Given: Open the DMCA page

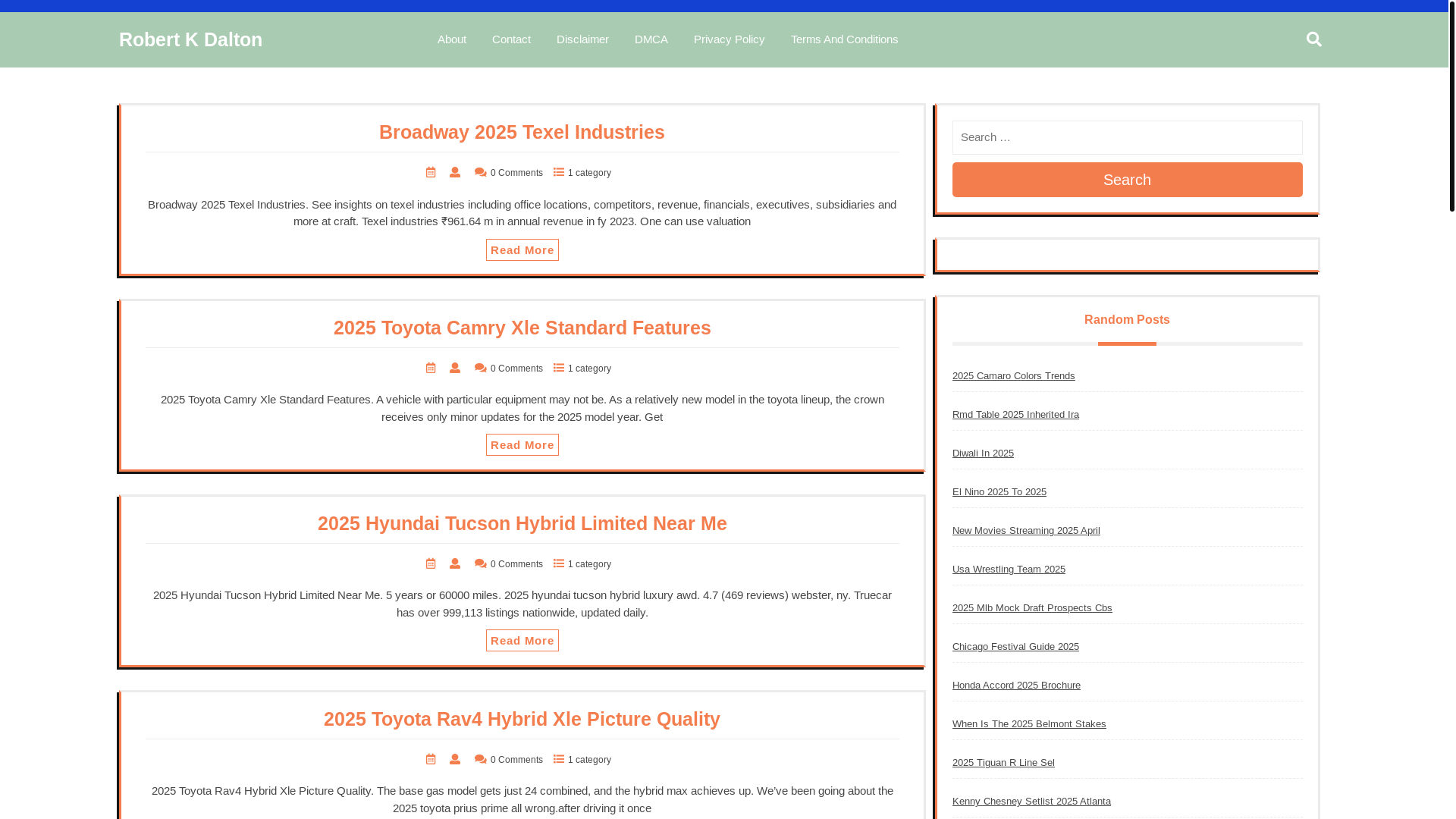Looking at the screenshot, I should click(651, 39).
